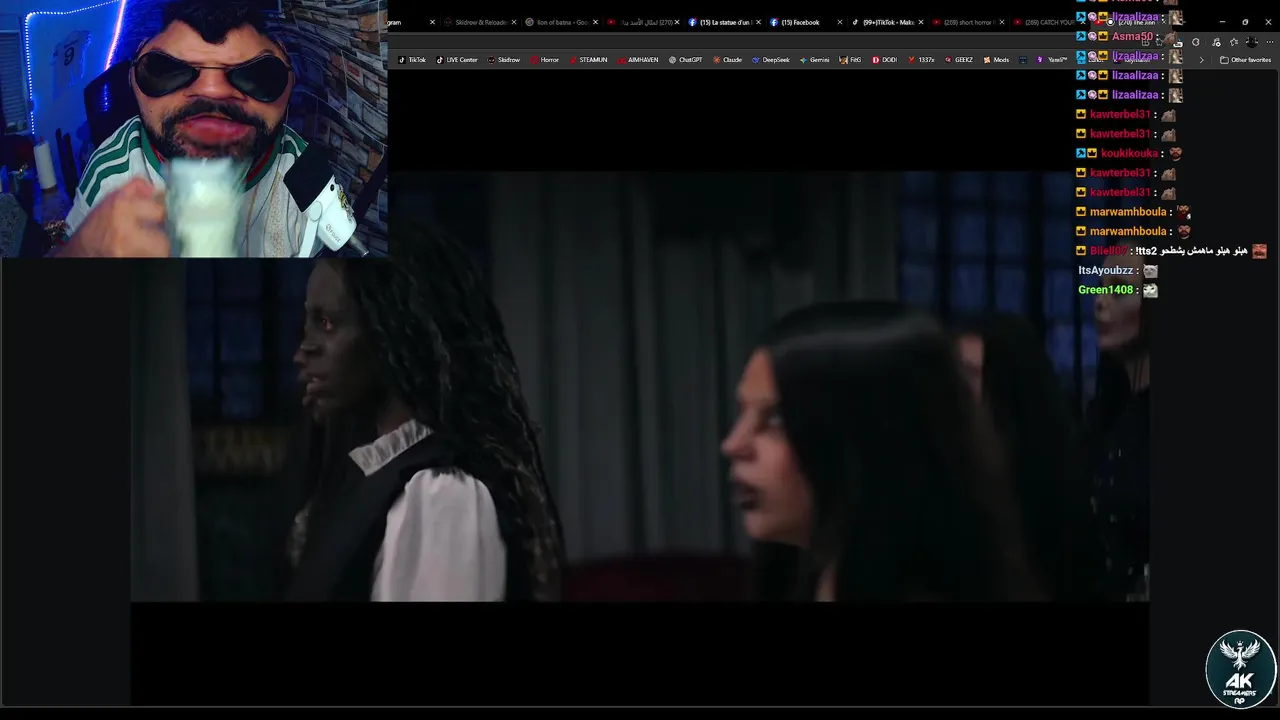Open browser Settings and more menu

click(1270, 42)
